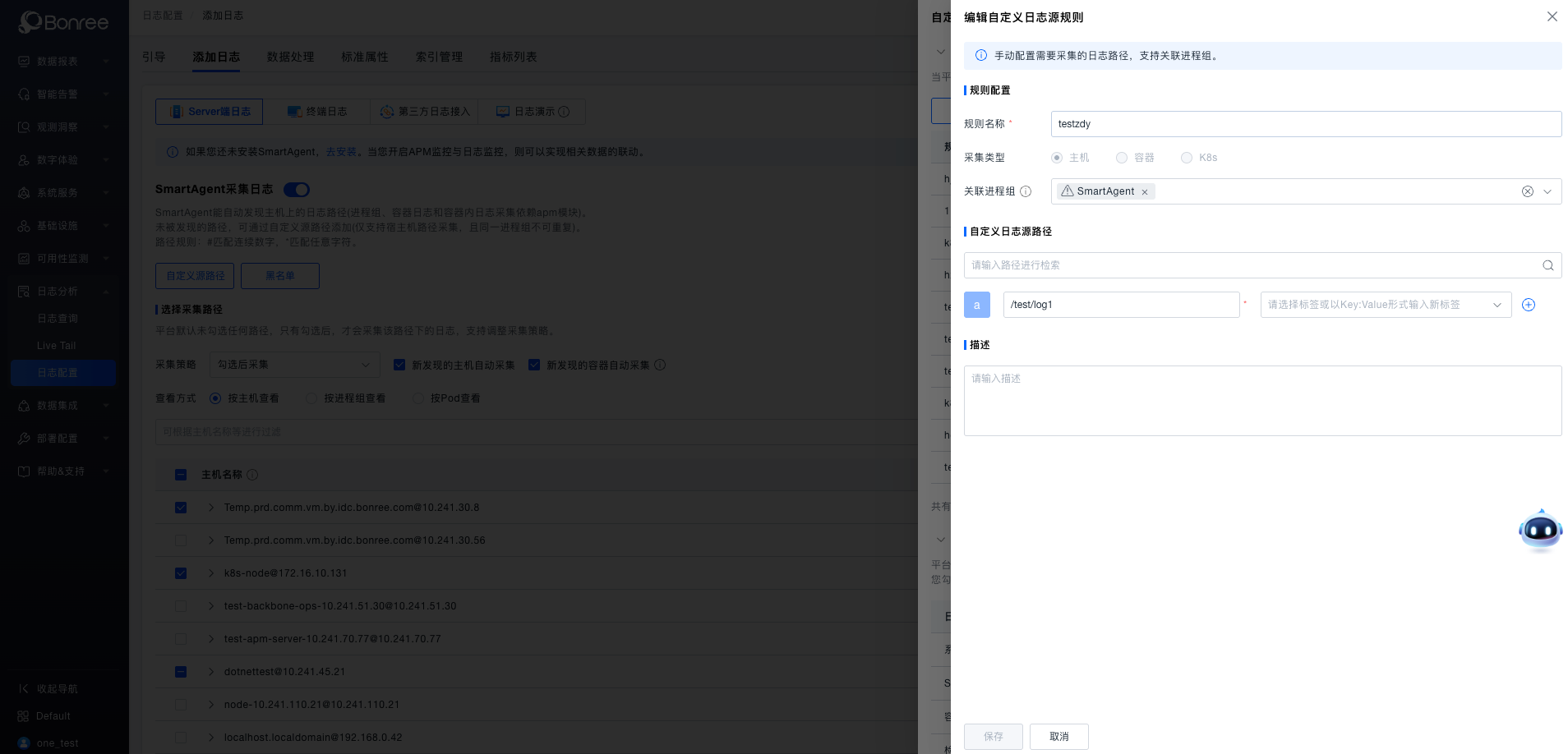This screenshot has width=1568, height=754.
Task: Click the search magnifier in path search box
Action: point(1548,265)
